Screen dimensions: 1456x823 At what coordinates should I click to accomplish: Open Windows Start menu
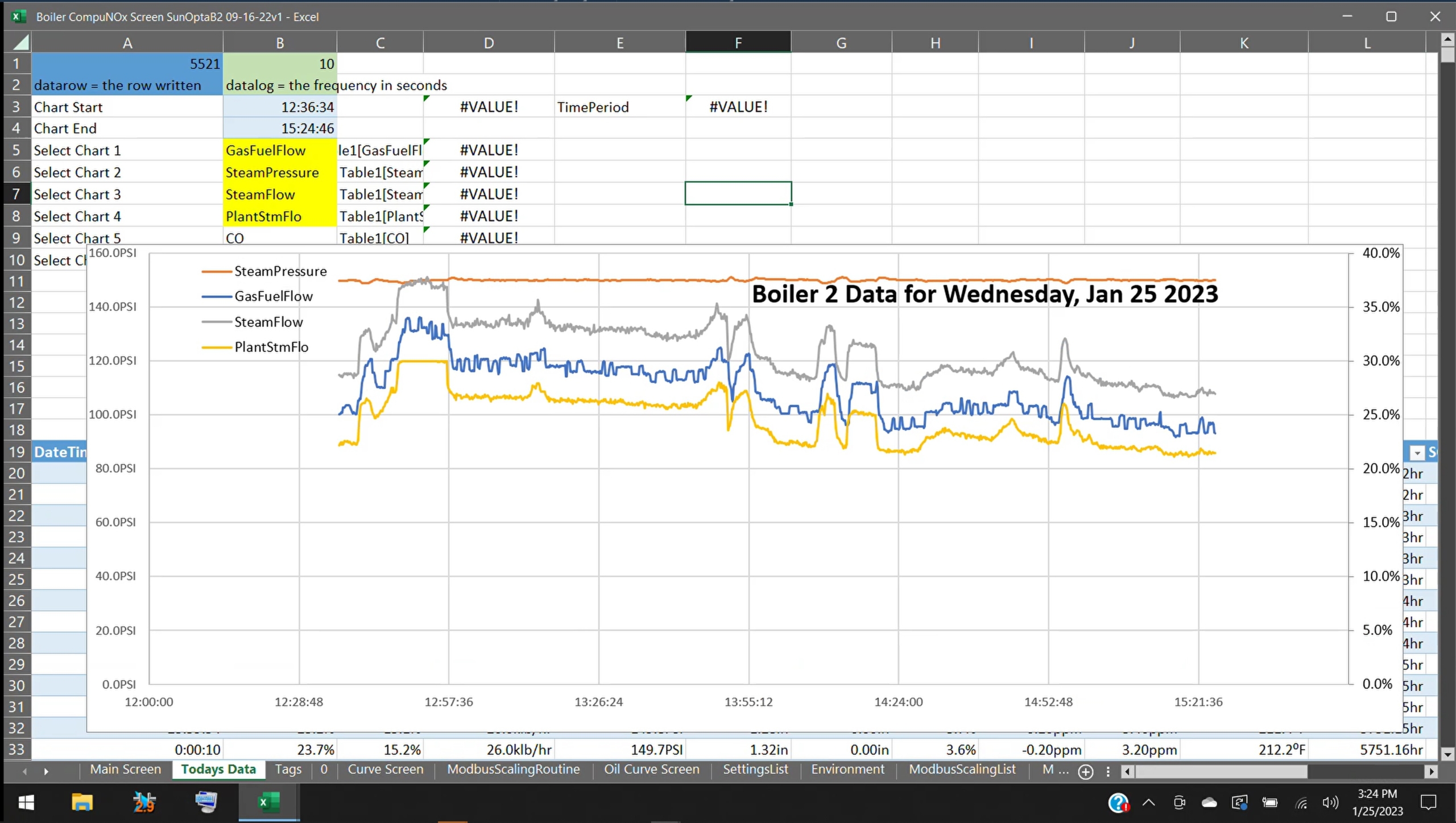point(26,802)
